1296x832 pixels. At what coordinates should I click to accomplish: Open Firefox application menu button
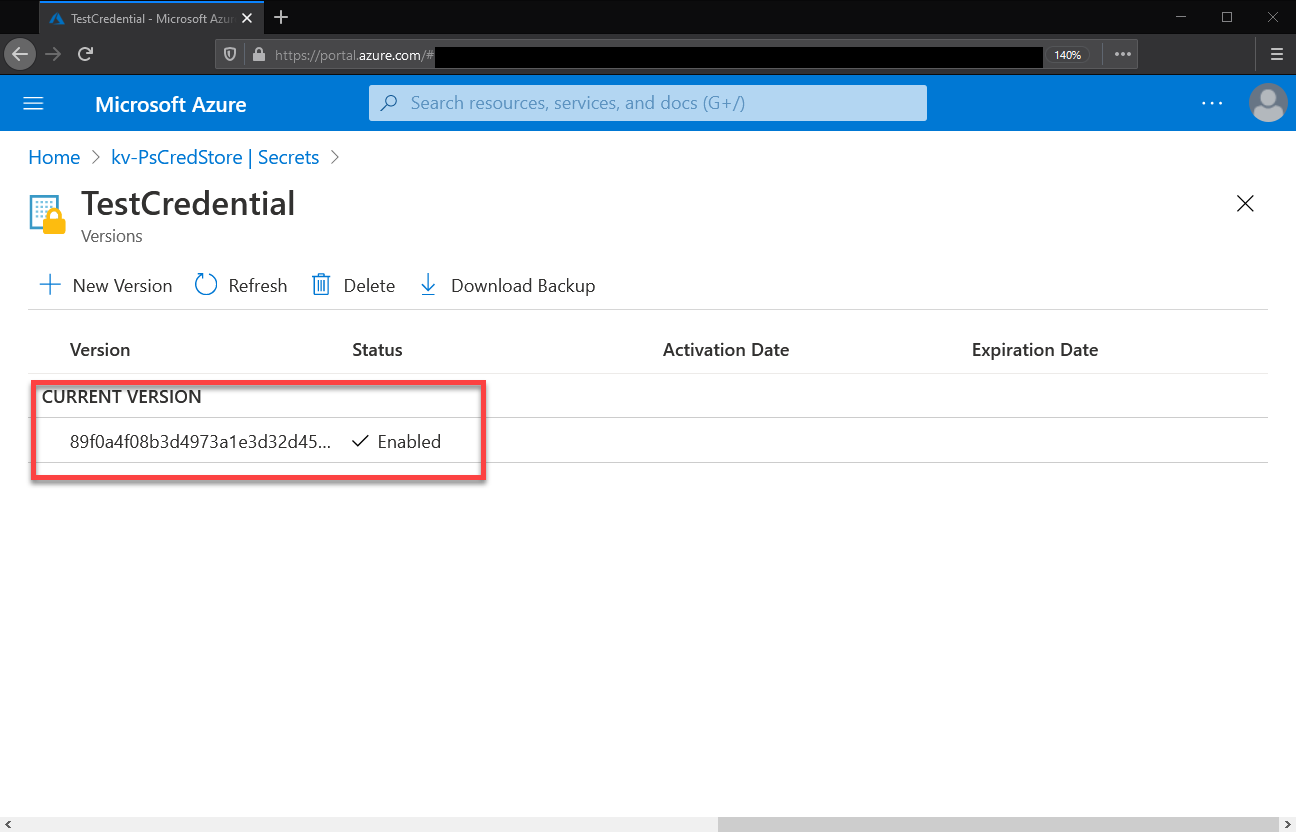1276,54
